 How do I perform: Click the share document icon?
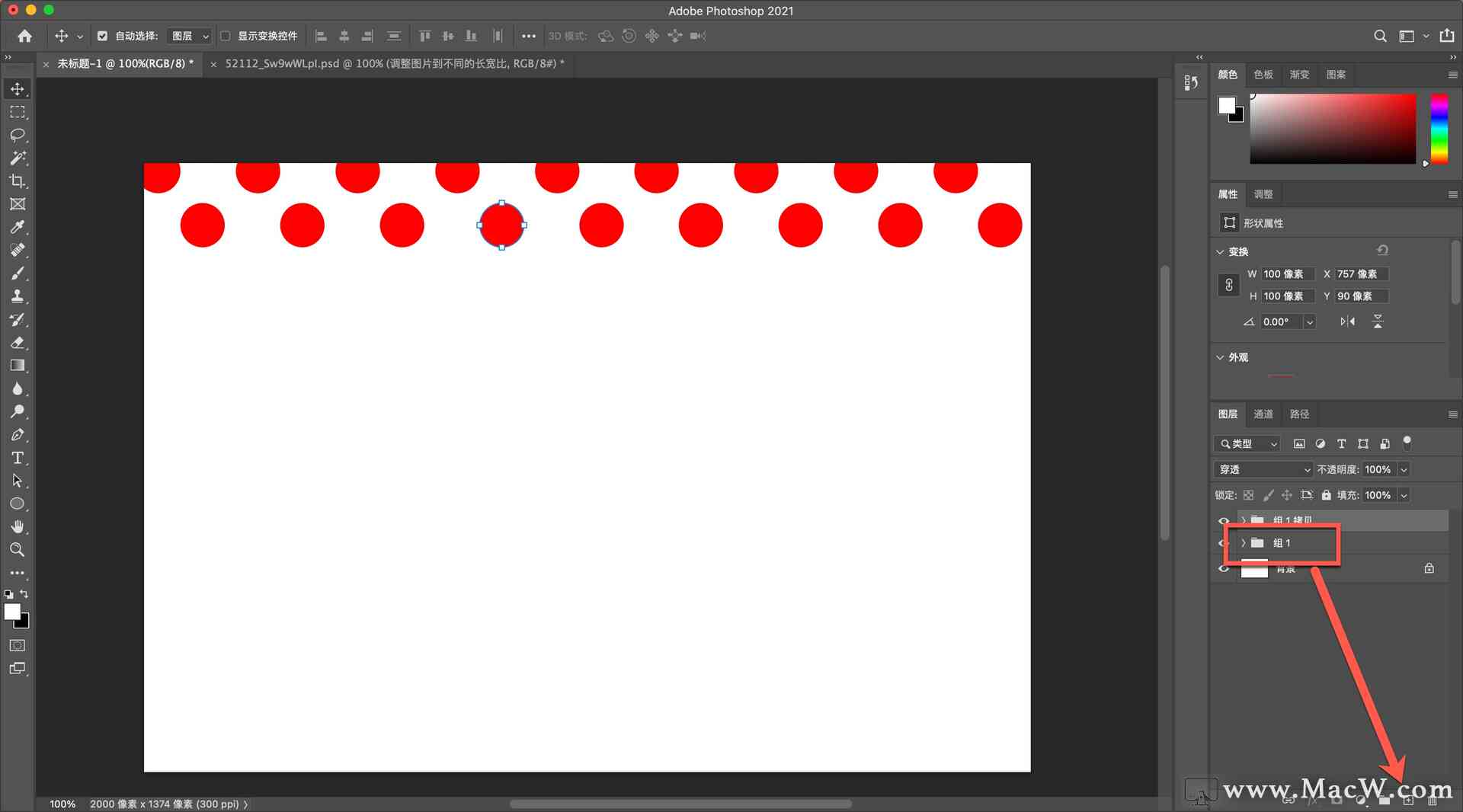click(x=1447, y=36)
